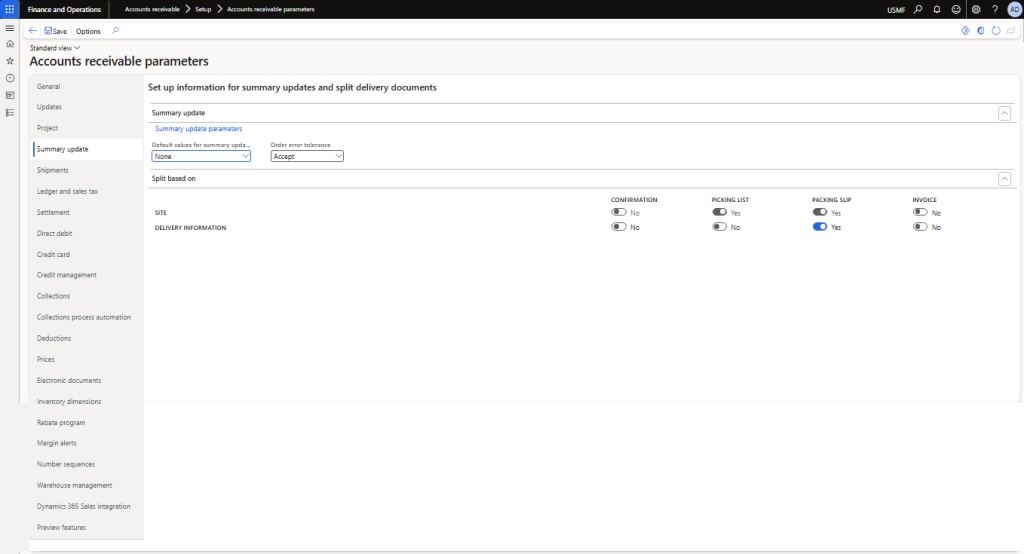Open Favorites star in navigation sidebar
The height and width of the screenshot is (554, 1024).
(x=10, y=61)
